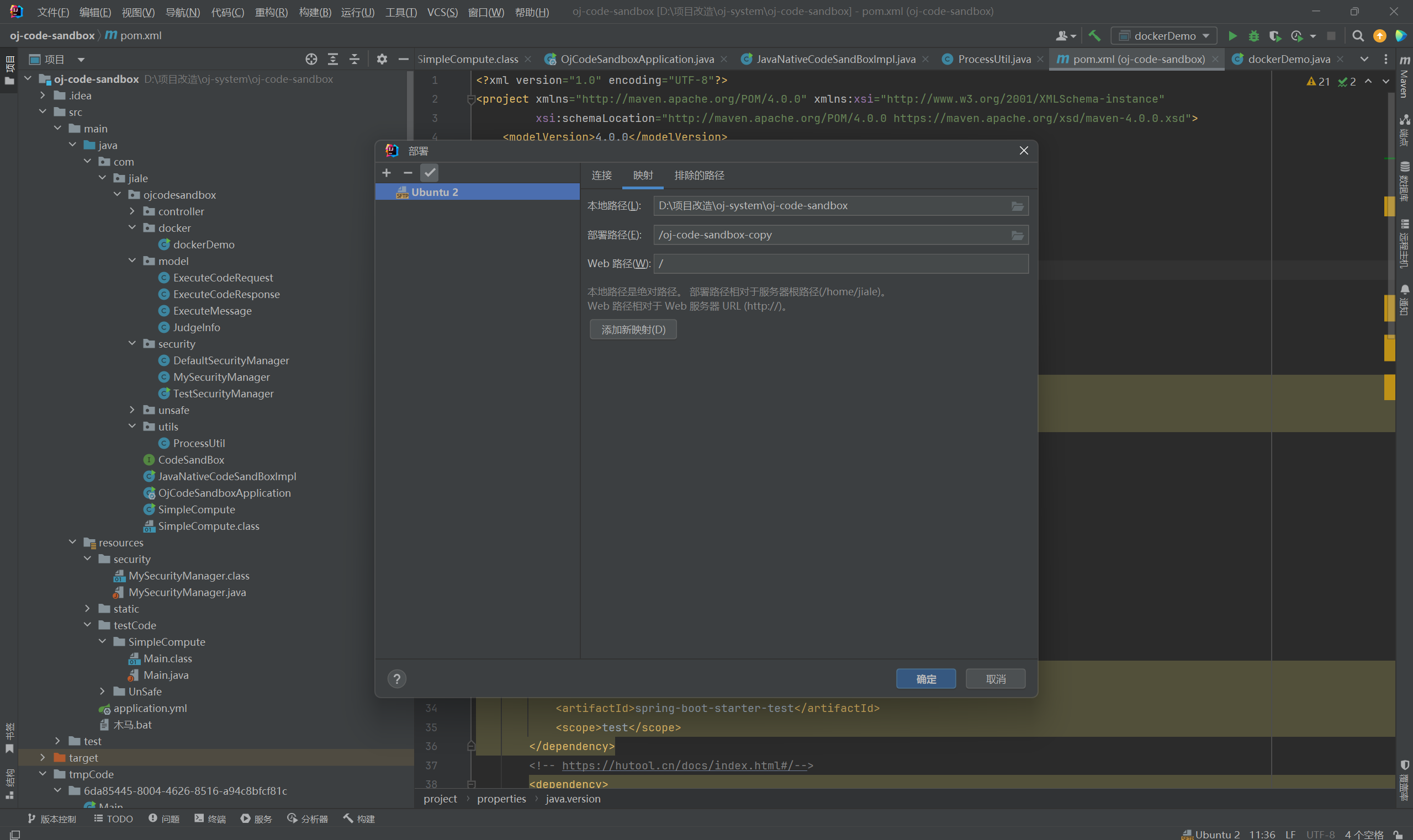This screenshot has width=1413, height=840.
Task: Open the 运行(U) menu
Action: tap(357, 12)
